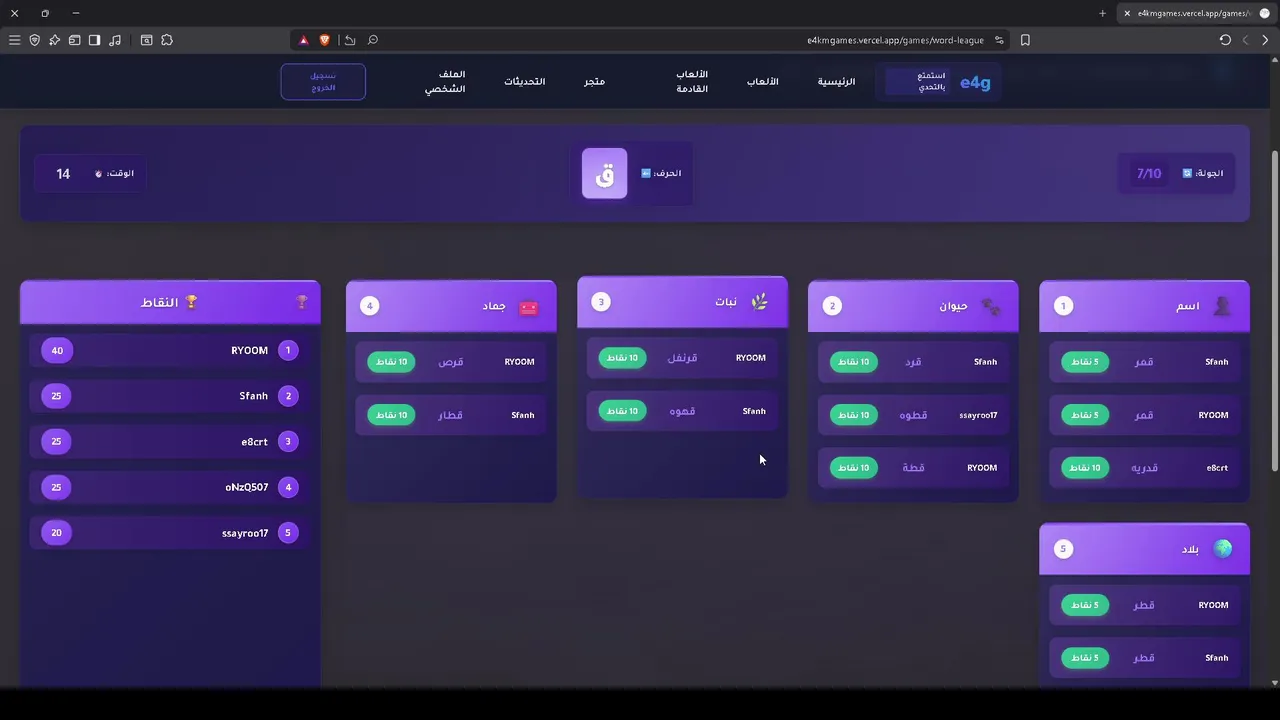Open the الألعاب games menu item
Image resolution: width=1280 pixels, height=720 pixels.
click(x=763, y=81)
